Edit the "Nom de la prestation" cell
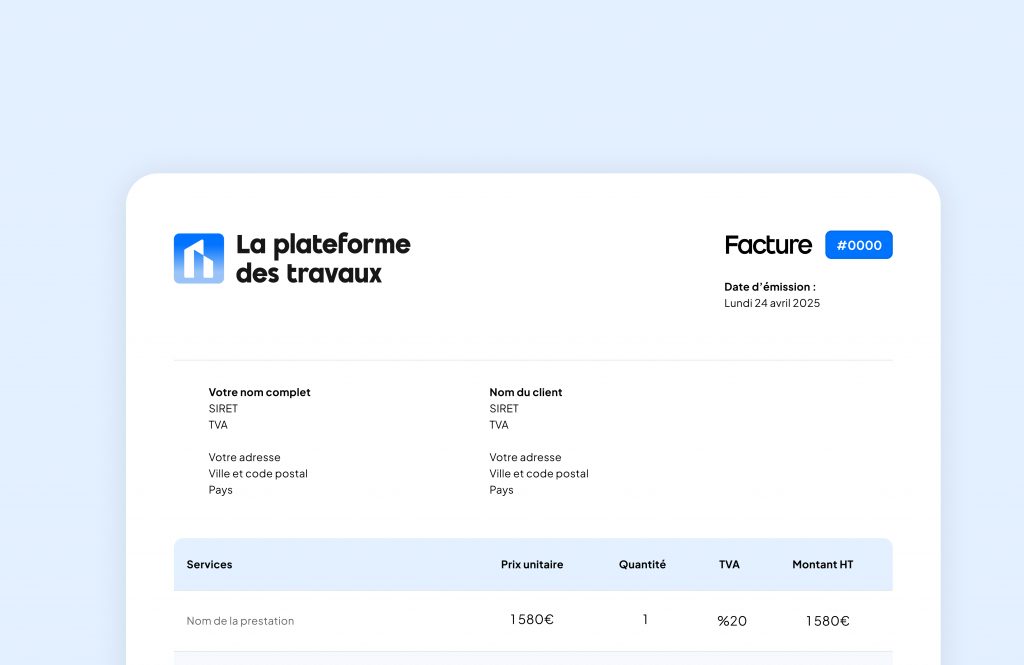The width and height of the screenshot is (1024, 665). click(x=240, y=621)
